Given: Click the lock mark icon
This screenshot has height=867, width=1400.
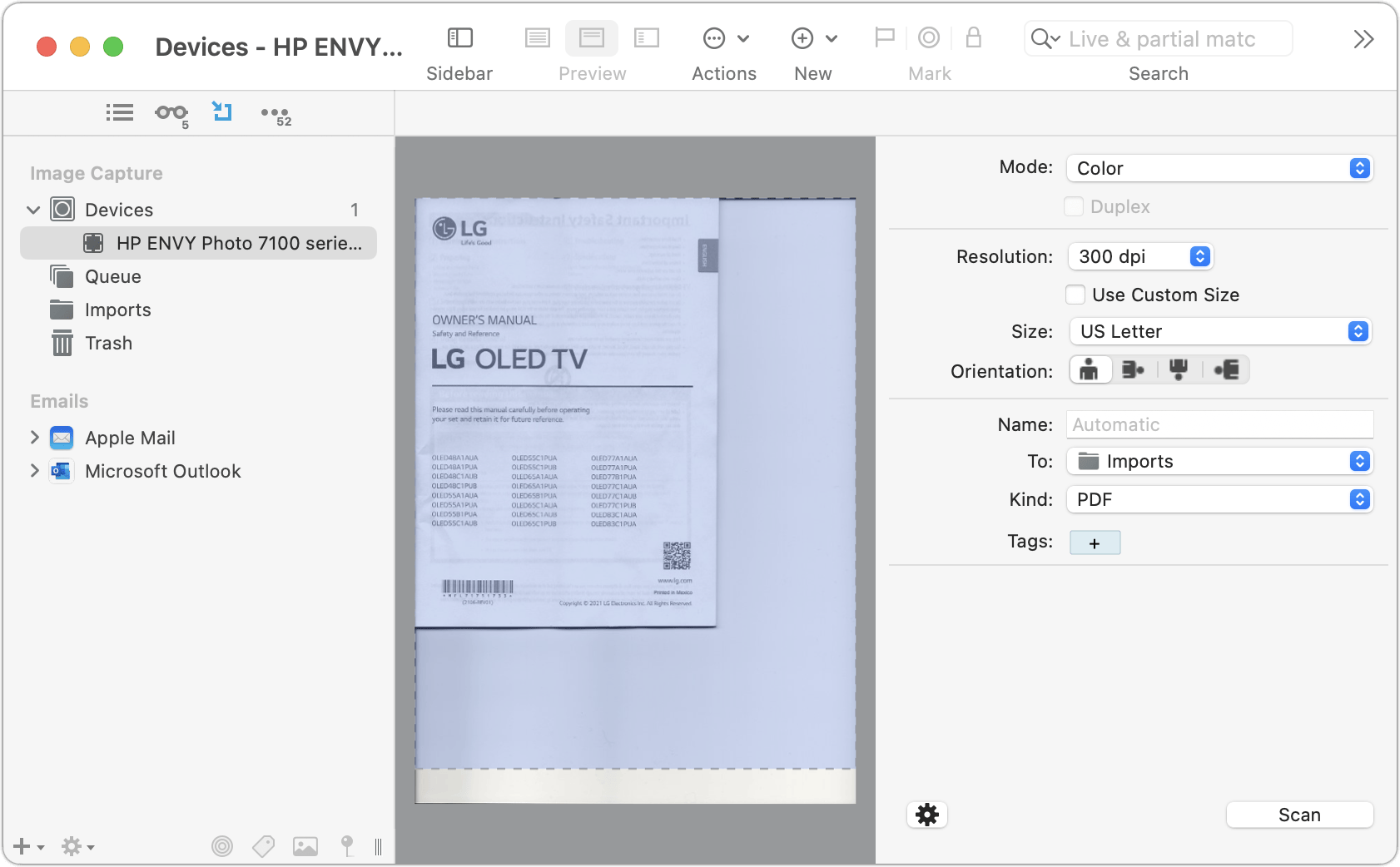Looking at the screenshot, I should [973, 37].
